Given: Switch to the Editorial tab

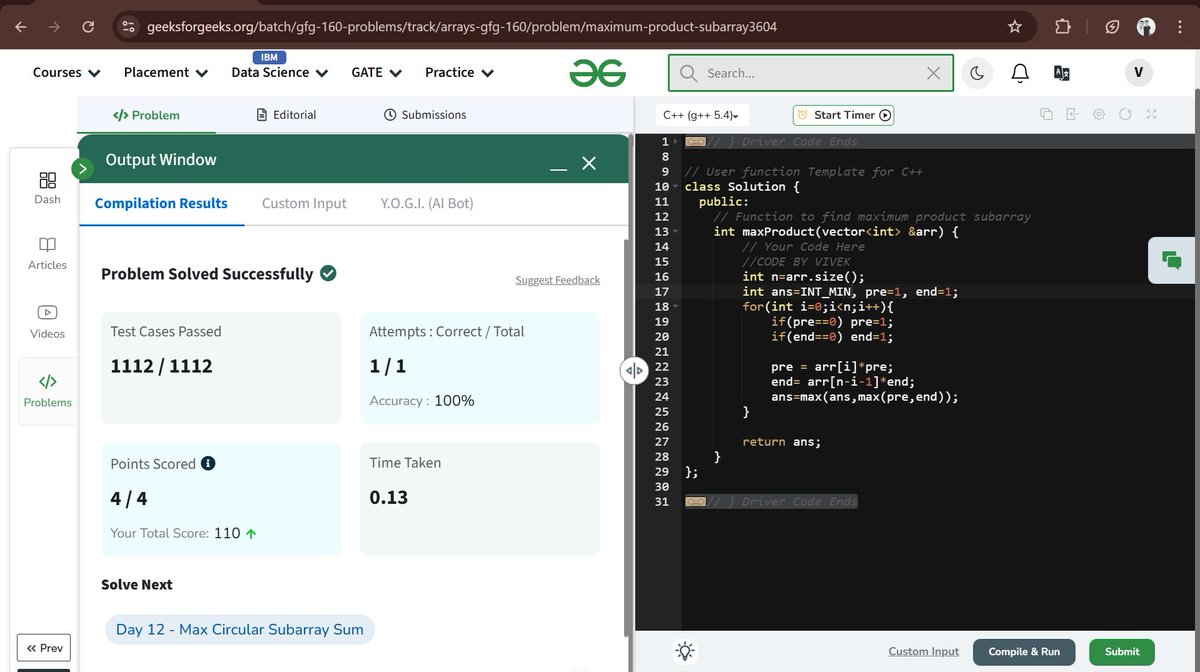Looking at the screenshot, I should click(286, 115).
